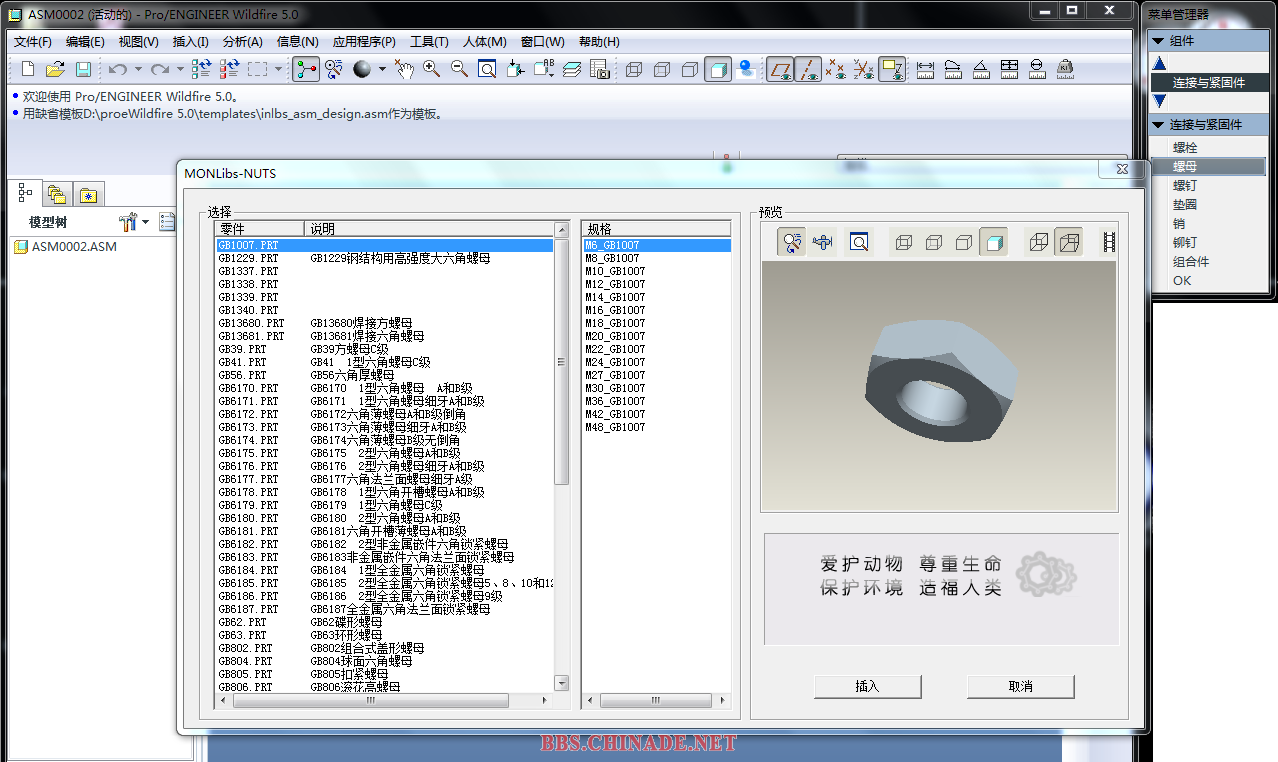Toggle shaded display mode in preview toolbar
The width and height of the screenshot is (1278, 762).
(x=993, y=242)
